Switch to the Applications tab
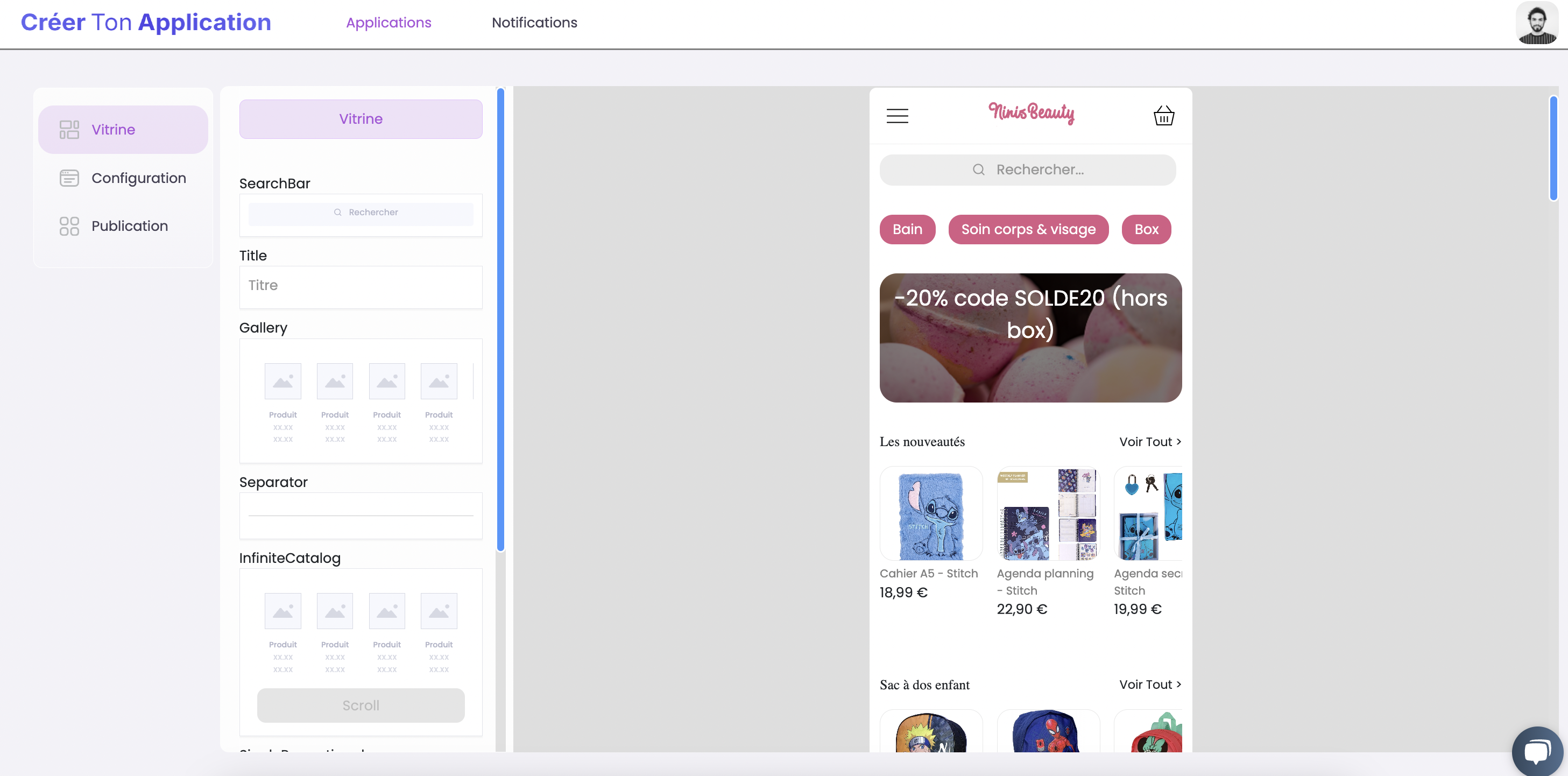The image size is (1568, 776). [389, 23]
